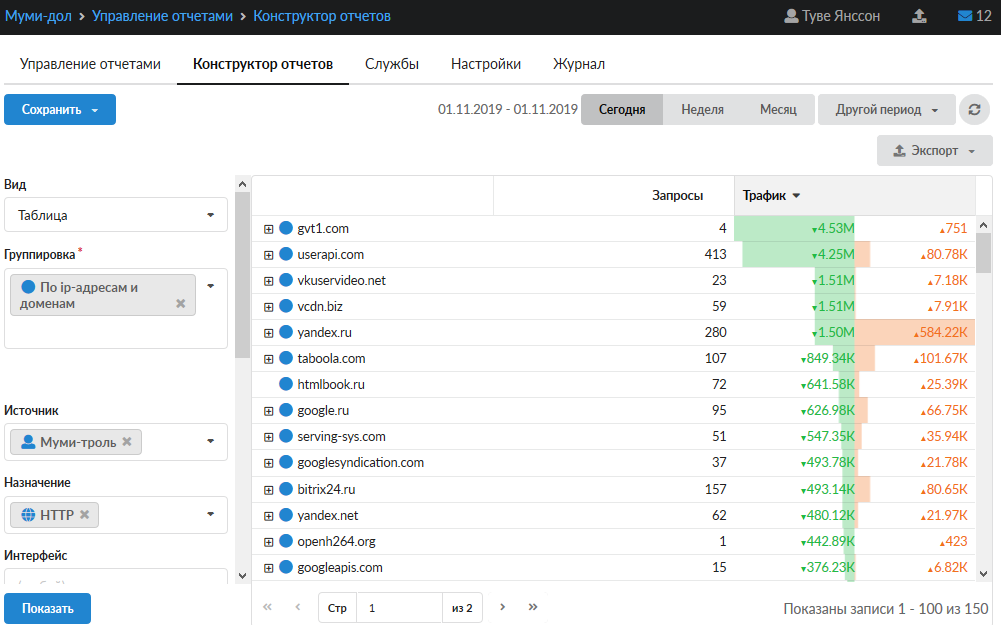This screenshot has height=625, width=1001.
Task: Jump to the last results page
Action: [x=533, y=607]
